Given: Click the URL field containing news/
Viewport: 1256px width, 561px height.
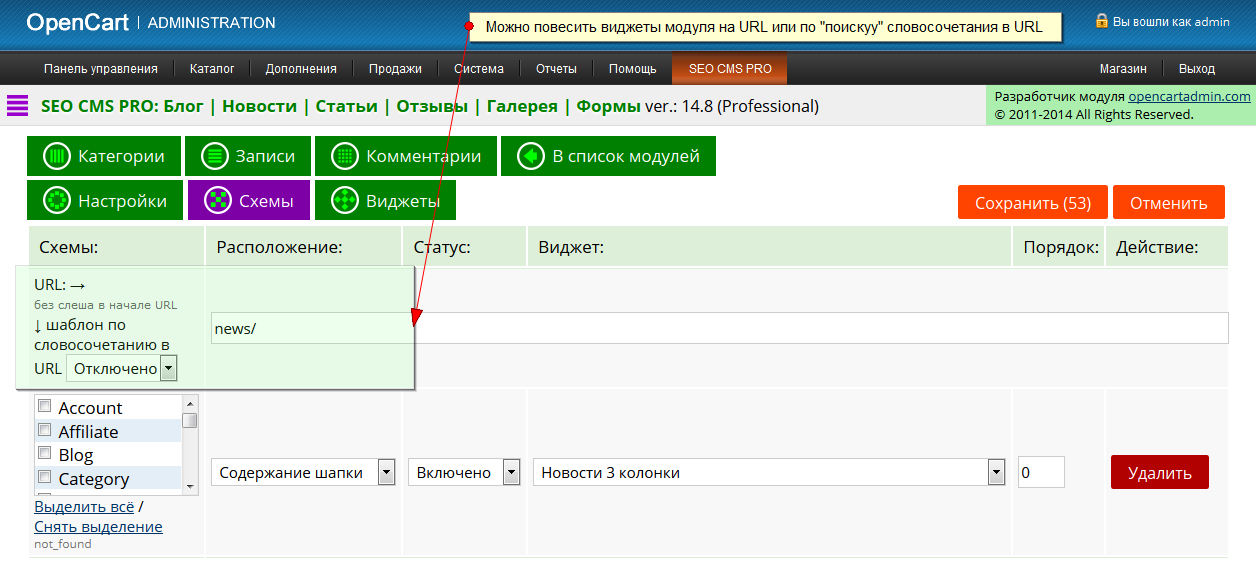Looking at the screenshot, I should click(x=719, y=328).
